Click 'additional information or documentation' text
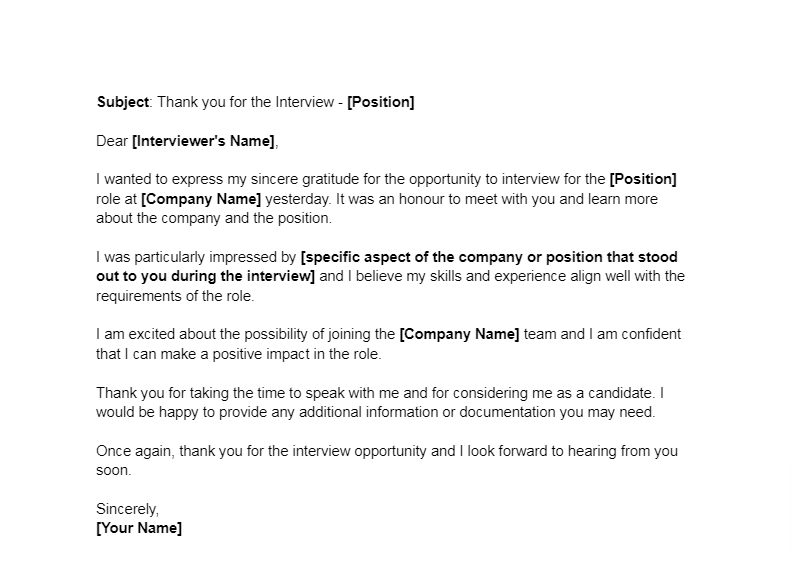This screenshot has width=791, height=572. [425, 412]
